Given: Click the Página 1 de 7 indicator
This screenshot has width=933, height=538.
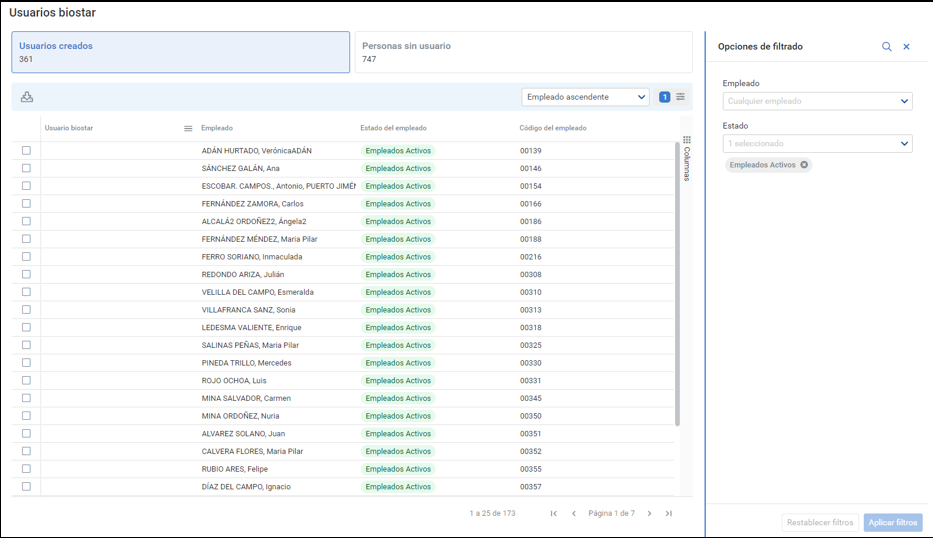Looking at the screenshot, I should [612, 513].
